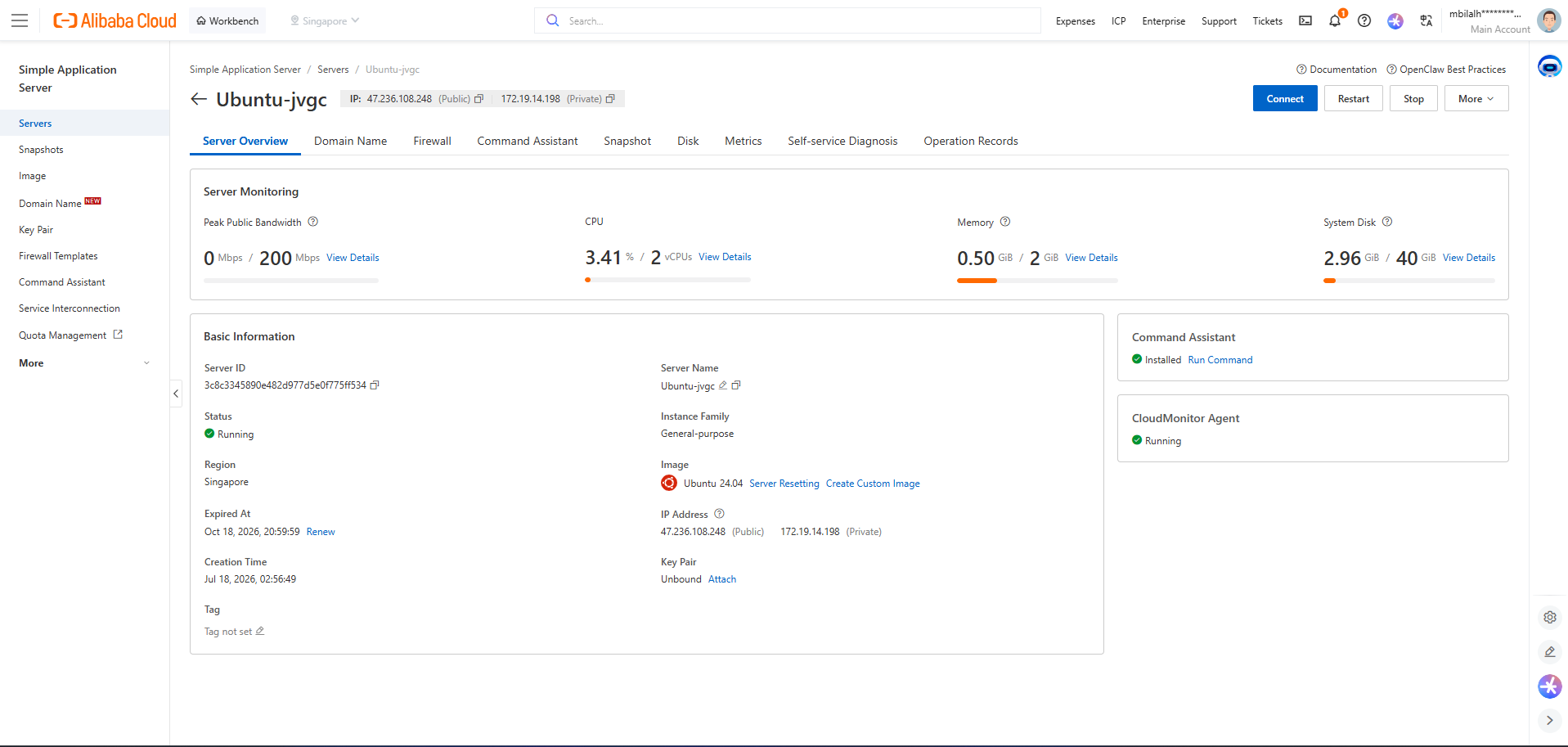1568x747 pixels.
Task: Click the Connect button
Action: click(1285, 99)
